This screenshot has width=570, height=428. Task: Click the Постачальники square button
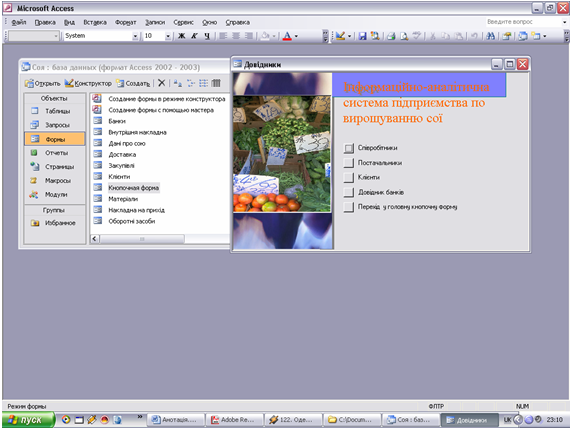(x=349, y=163)
